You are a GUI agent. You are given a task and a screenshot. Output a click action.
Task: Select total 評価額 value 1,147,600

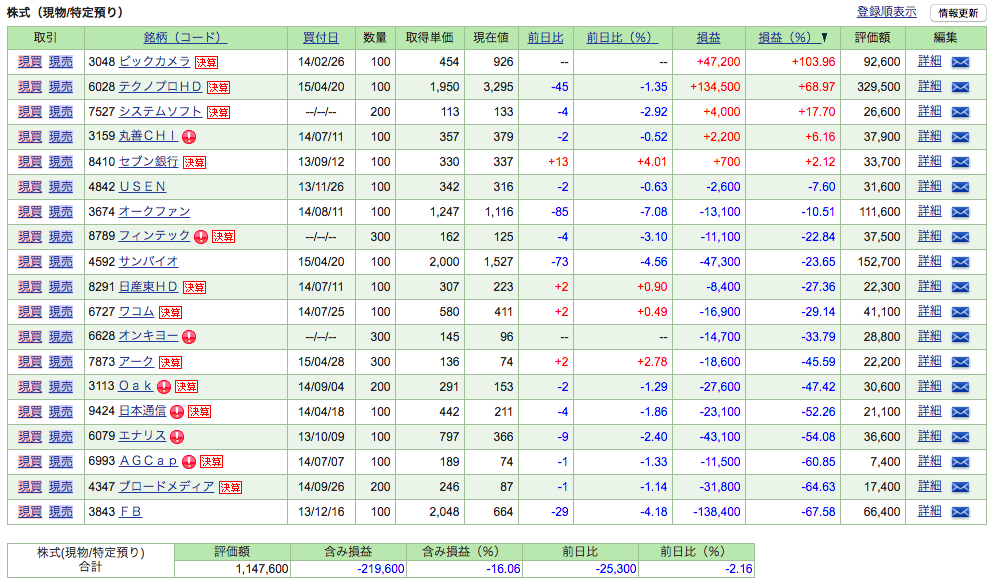262,569
